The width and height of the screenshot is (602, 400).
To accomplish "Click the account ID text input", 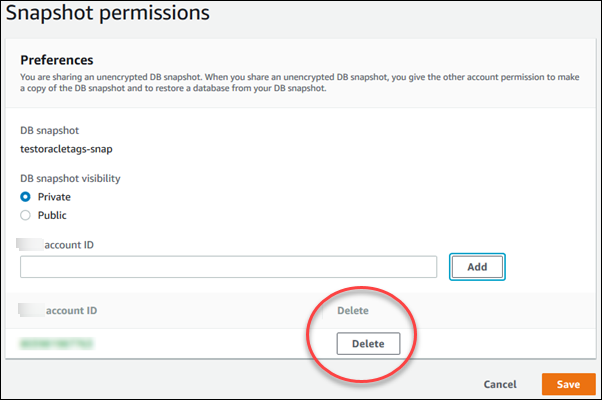I will tap(229, 266).
